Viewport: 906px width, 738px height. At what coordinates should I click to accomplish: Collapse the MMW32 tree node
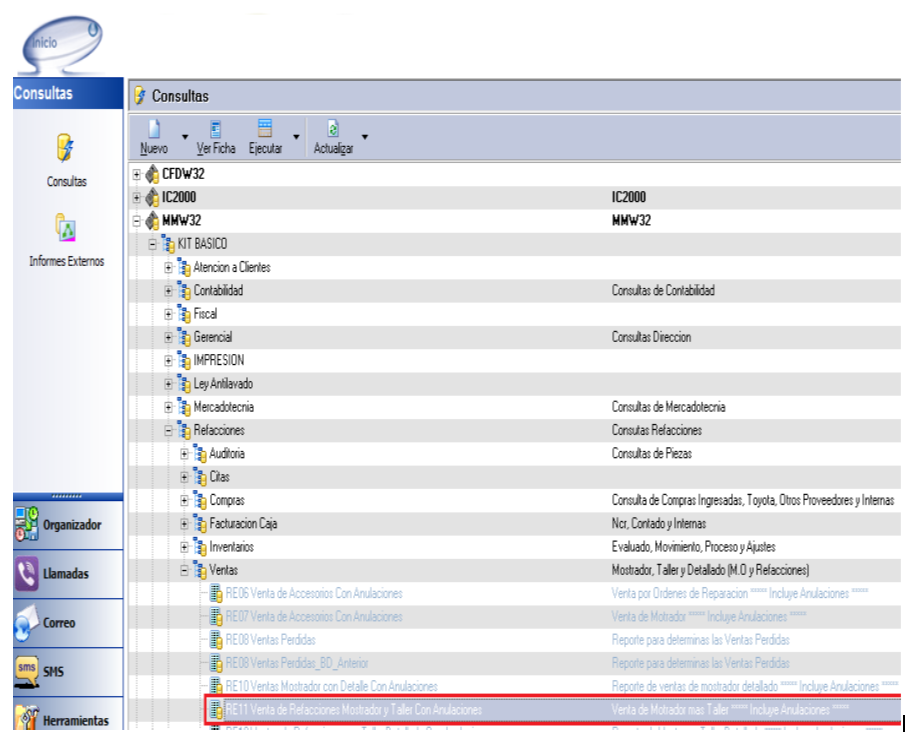(136, 221)
